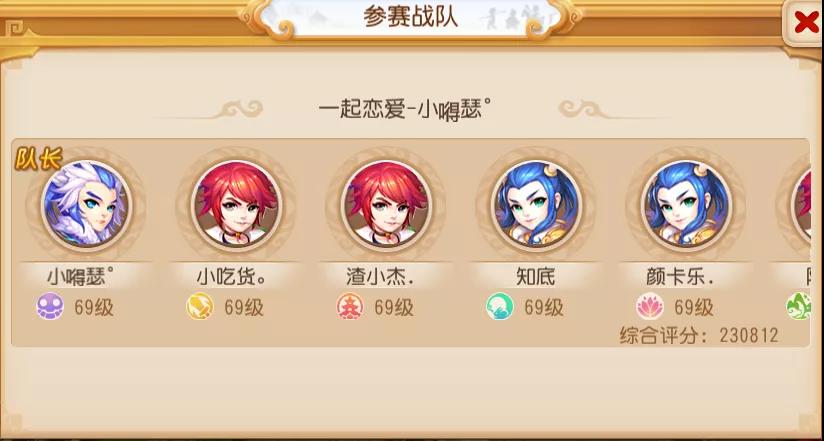Click the 知底 name label

535,276
